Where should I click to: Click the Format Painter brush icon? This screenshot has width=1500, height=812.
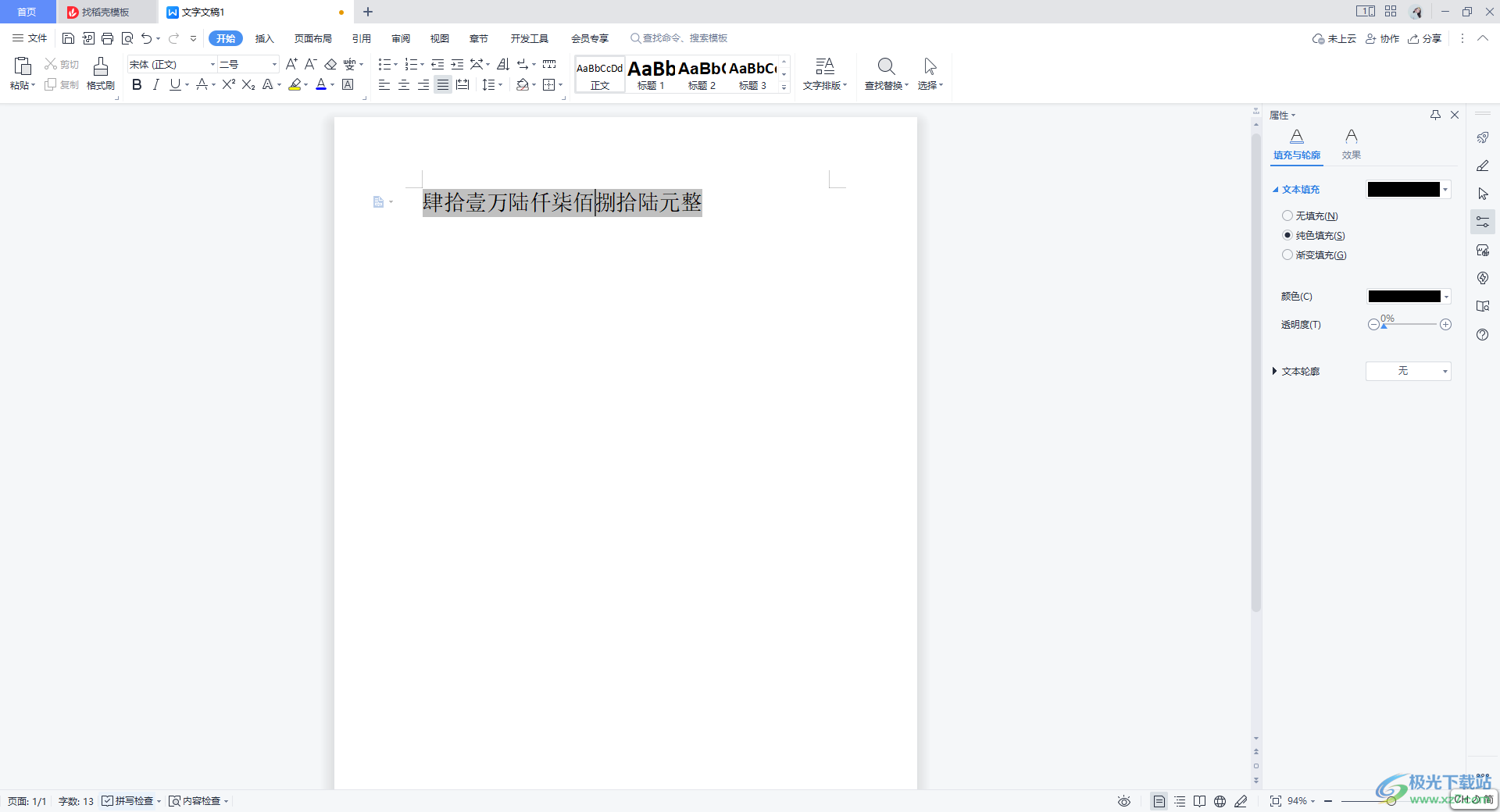(x=101, y=66)
